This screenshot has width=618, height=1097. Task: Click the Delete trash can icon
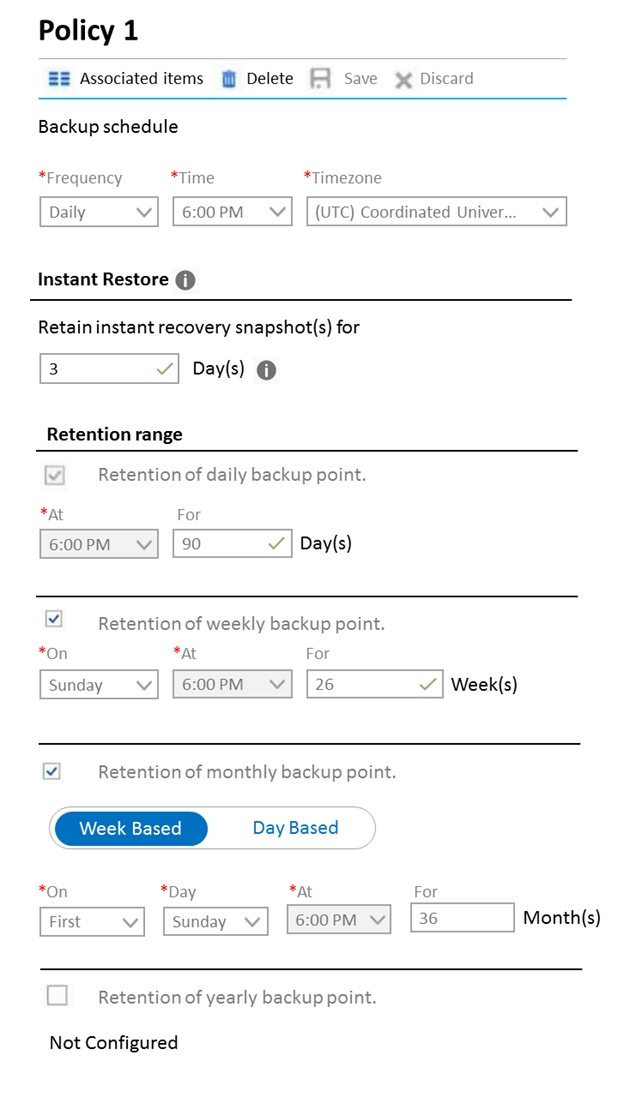pyautogui.click(x=229, y=78)
